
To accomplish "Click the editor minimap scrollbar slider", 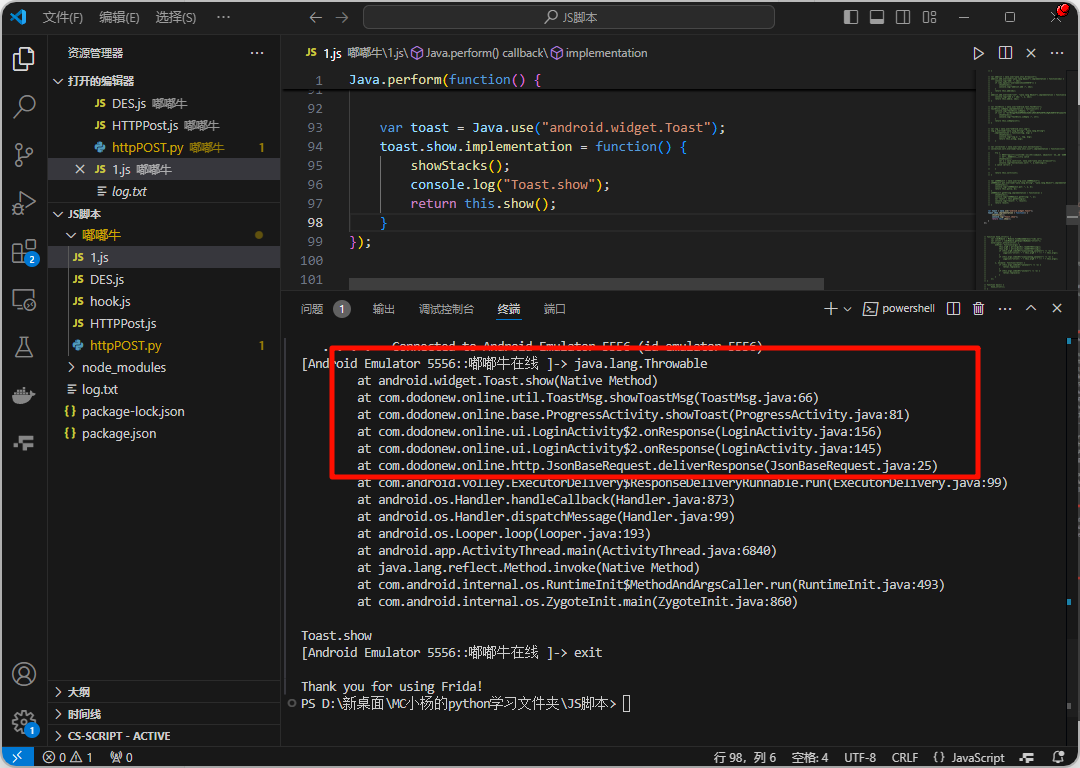I will pyautogui.click(x=1072, y=215).
